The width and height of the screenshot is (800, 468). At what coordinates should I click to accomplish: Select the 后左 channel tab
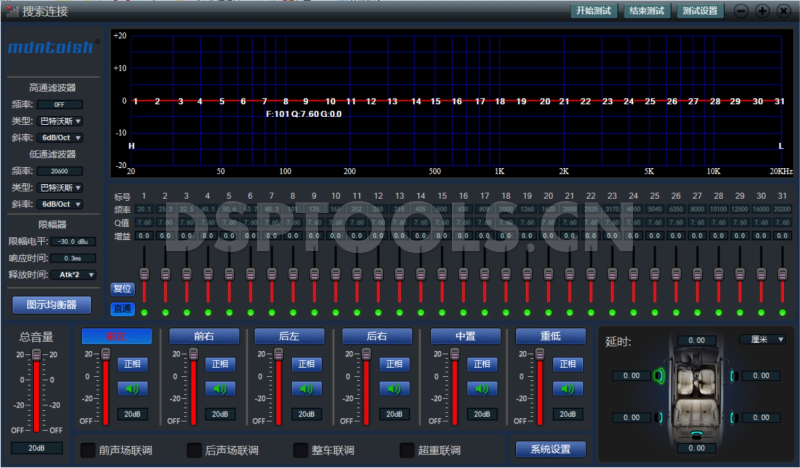coord(289,336)
